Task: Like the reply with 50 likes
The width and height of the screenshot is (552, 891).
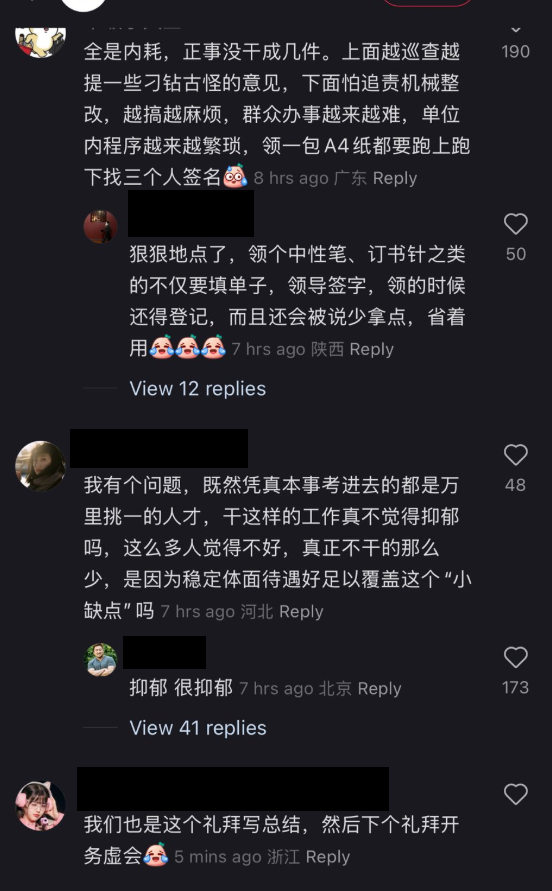Action: point(516,224)
